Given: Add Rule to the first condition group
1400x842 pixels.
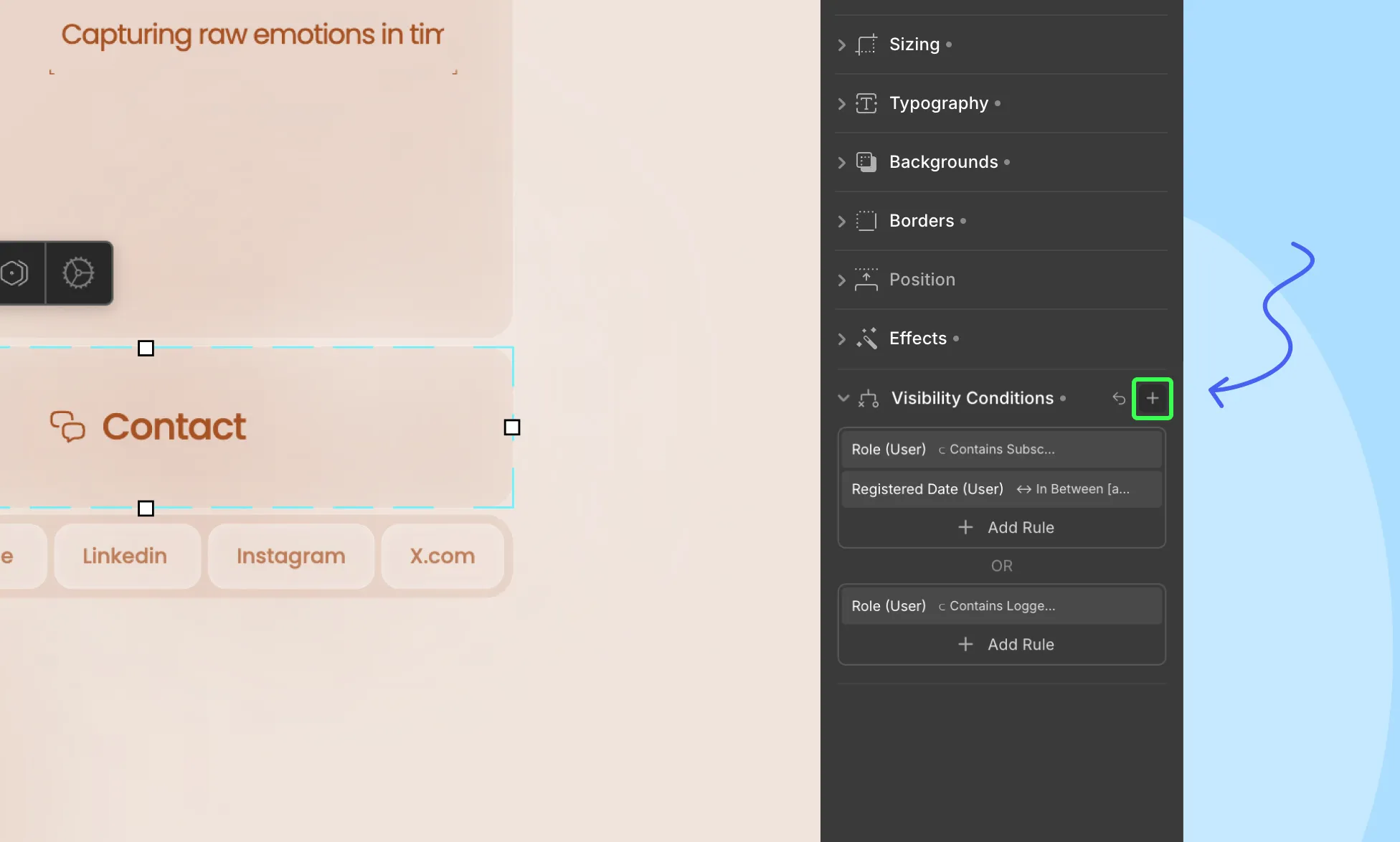Looking at the screenshot, I should 1006,528.
